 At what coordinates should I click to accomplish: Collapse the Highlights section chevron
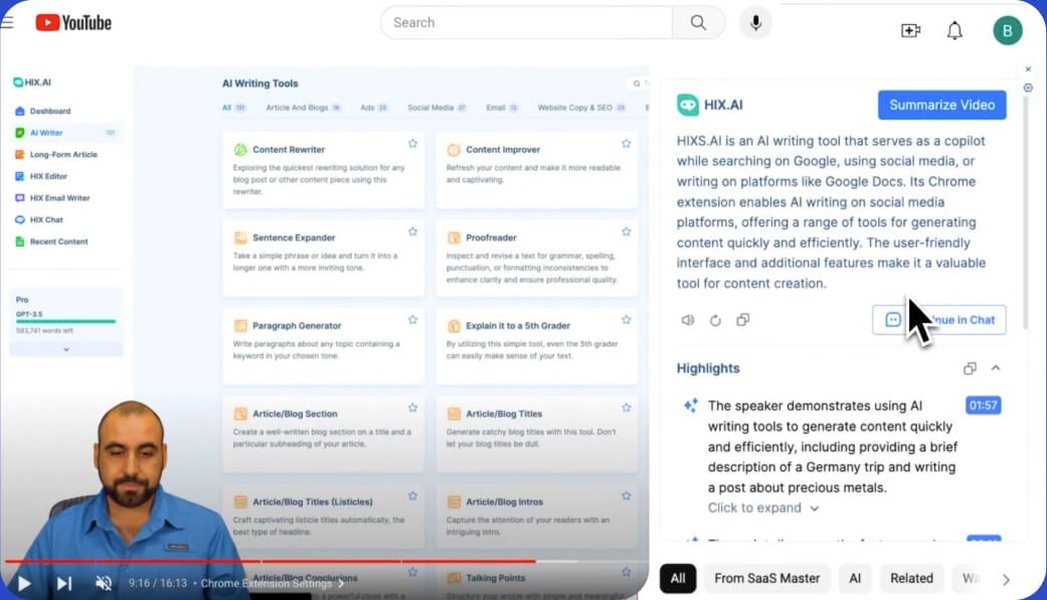pos(996,368)
